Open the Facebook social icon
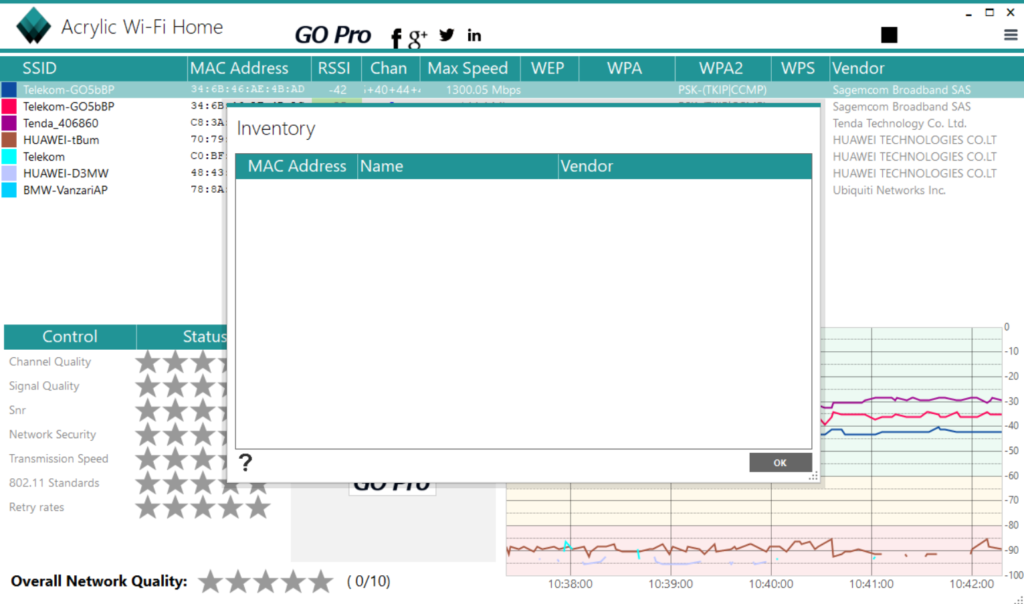The width and height of the screenshot is (1024, 604). coord(396,38)
